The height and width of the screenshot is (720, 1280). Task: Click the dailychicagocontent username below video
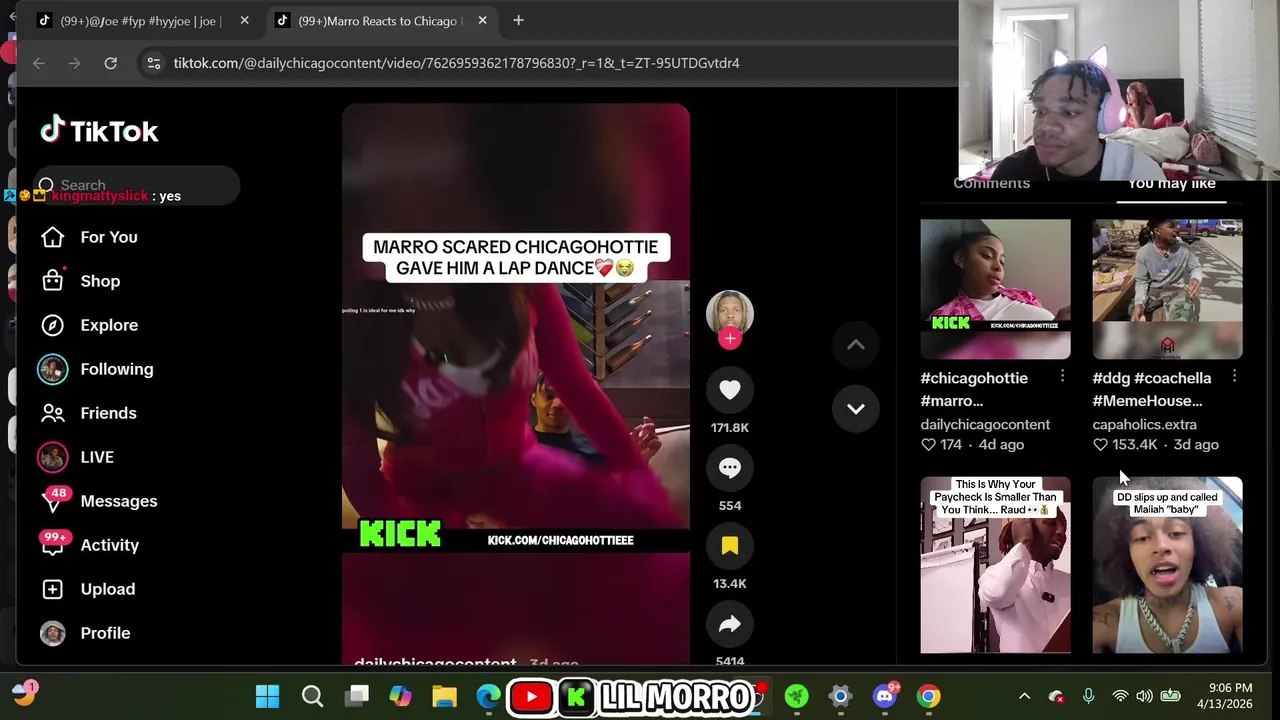(435, 660)
